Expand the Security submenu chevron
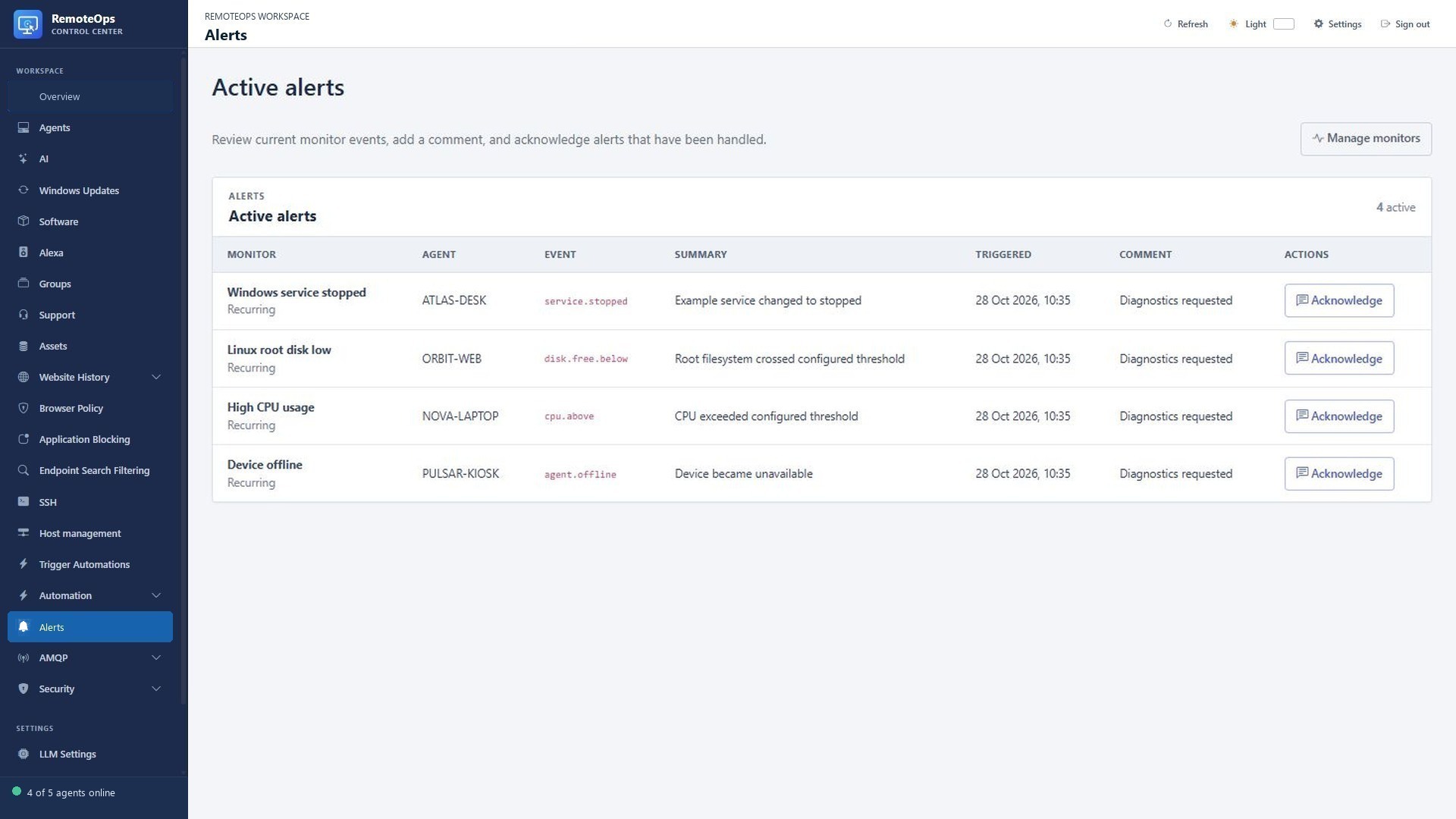Image resolution: width=1456 pixels, height=819 pixels. [x=156, y=689]
